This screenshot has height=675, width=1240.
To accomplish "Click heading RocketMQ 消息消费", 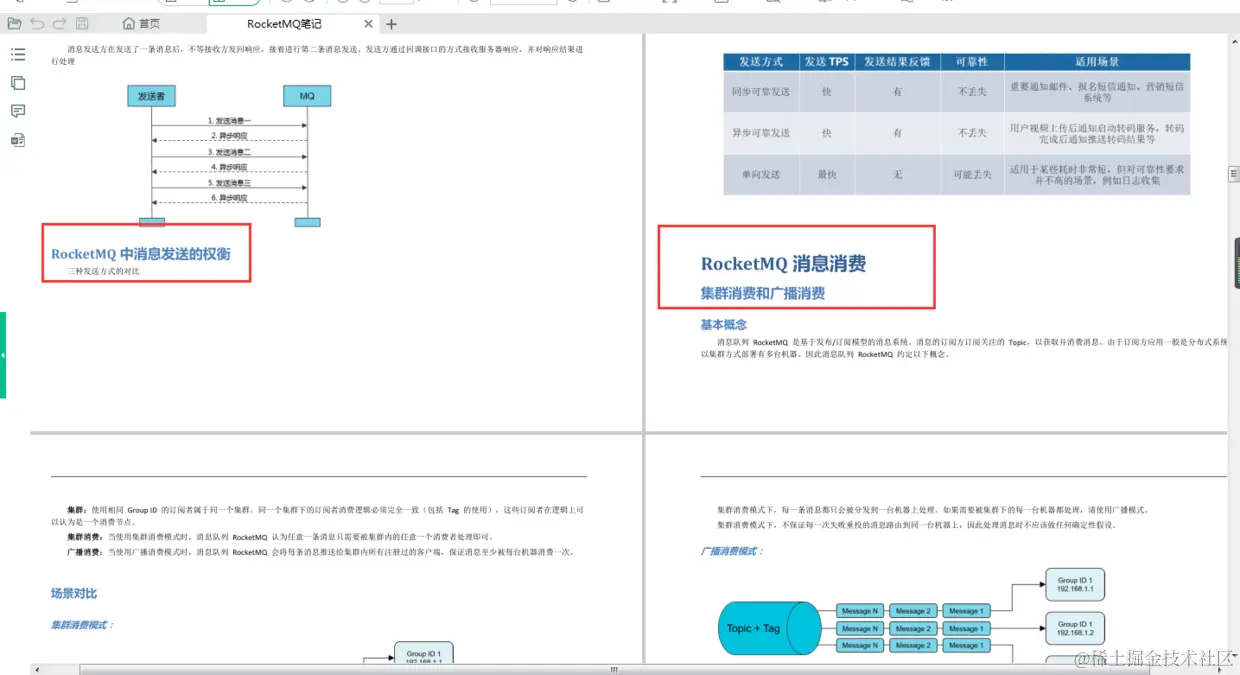I will tap(783, 264).
